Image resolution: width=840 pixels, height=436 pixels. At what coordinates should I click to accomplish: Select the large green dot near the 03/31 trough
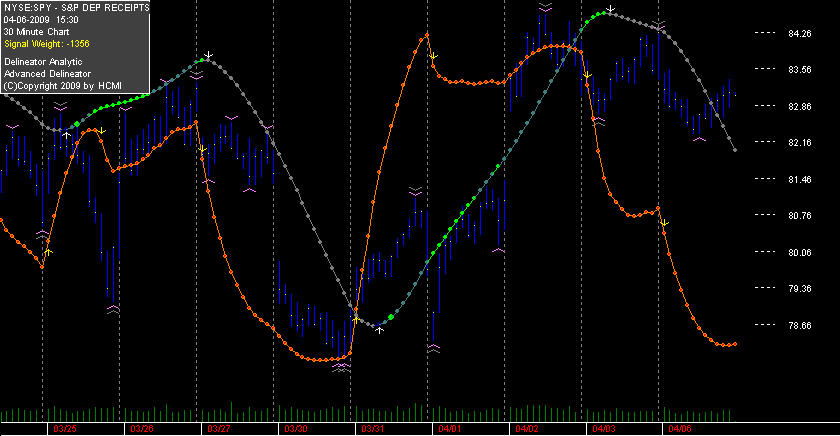tap(391, 318)
